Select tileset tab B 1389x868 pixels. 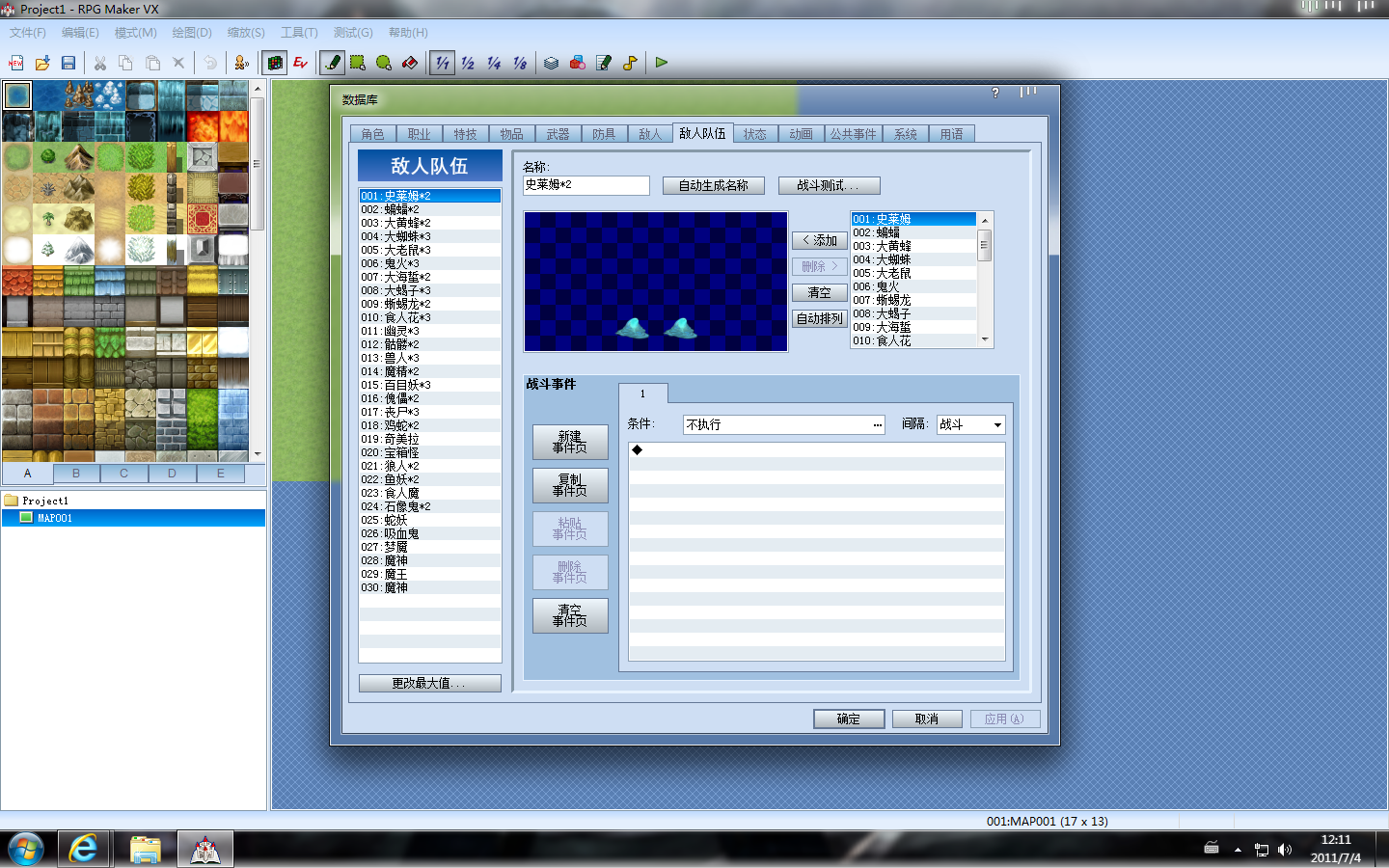[x=75, y=474]
